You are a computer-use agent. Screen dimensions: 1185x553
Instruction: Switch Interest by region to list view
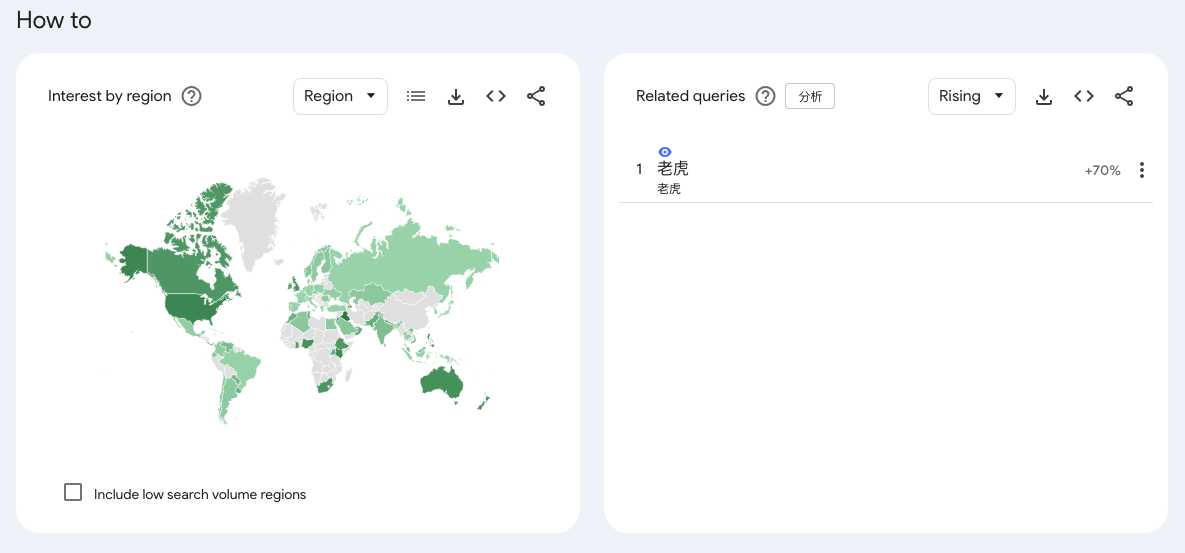pos(416,97)
